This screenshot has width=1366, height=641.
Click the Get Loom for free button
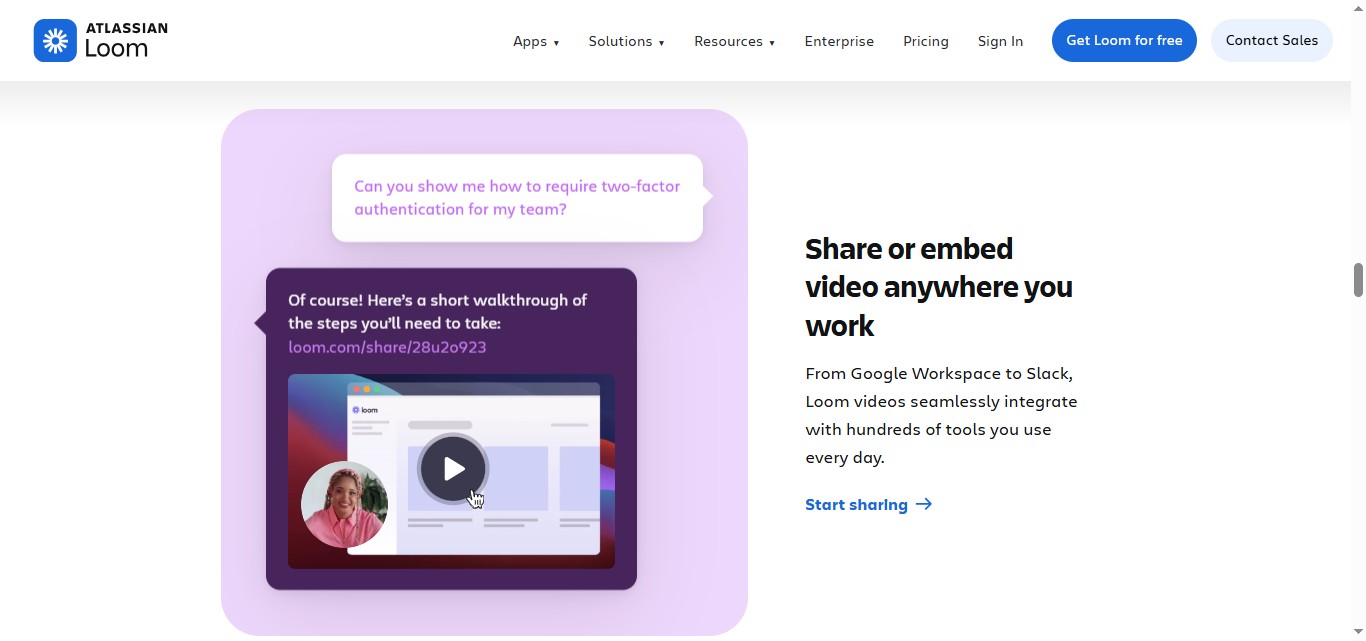[x=1124, y=40]
